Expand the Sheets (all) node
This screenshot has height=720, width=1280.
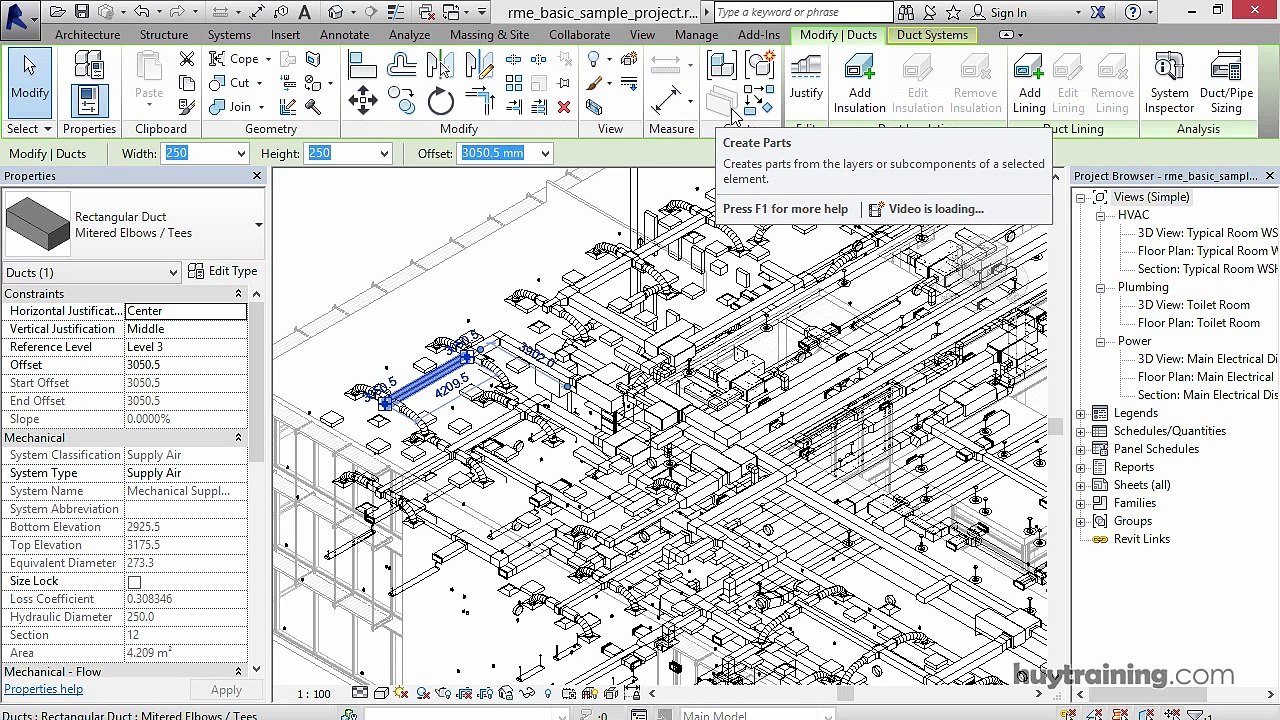(x=1081, y=486)
